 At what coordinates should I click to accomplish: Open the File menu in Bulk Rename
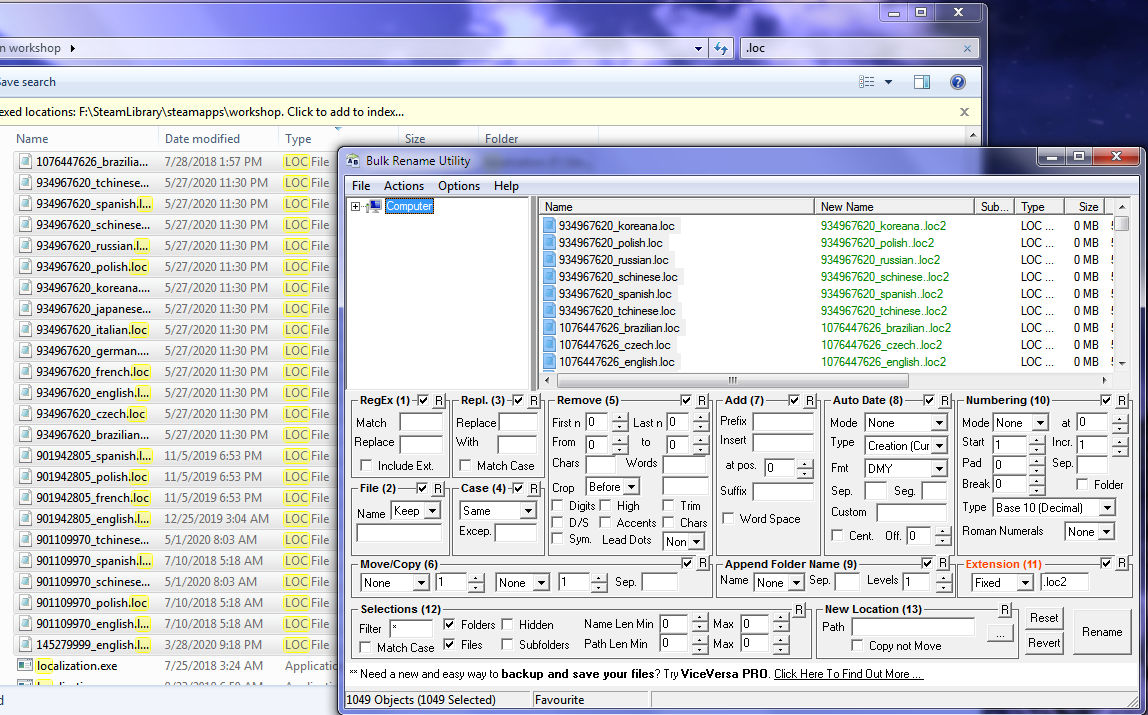coord(361,186)
